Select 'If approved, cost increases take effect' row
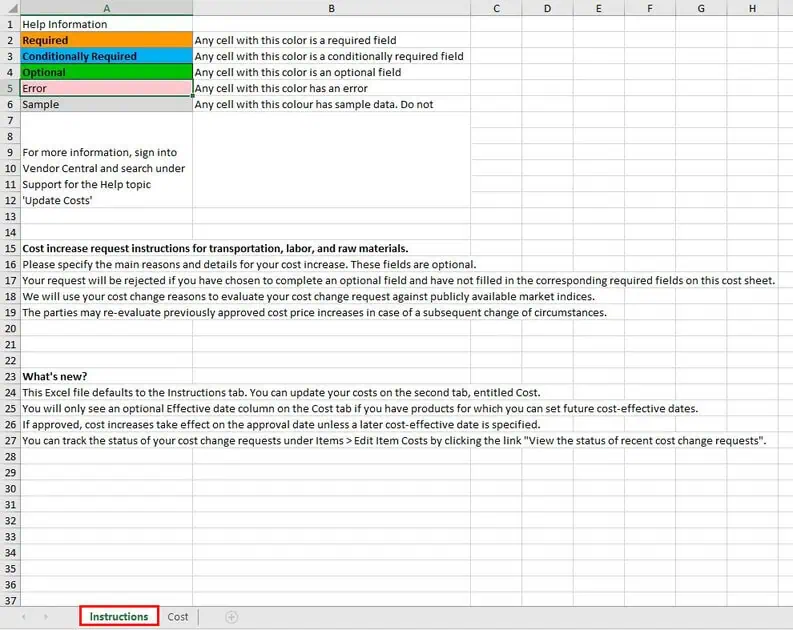The image size is (793, 630). (x=281, y=425)
